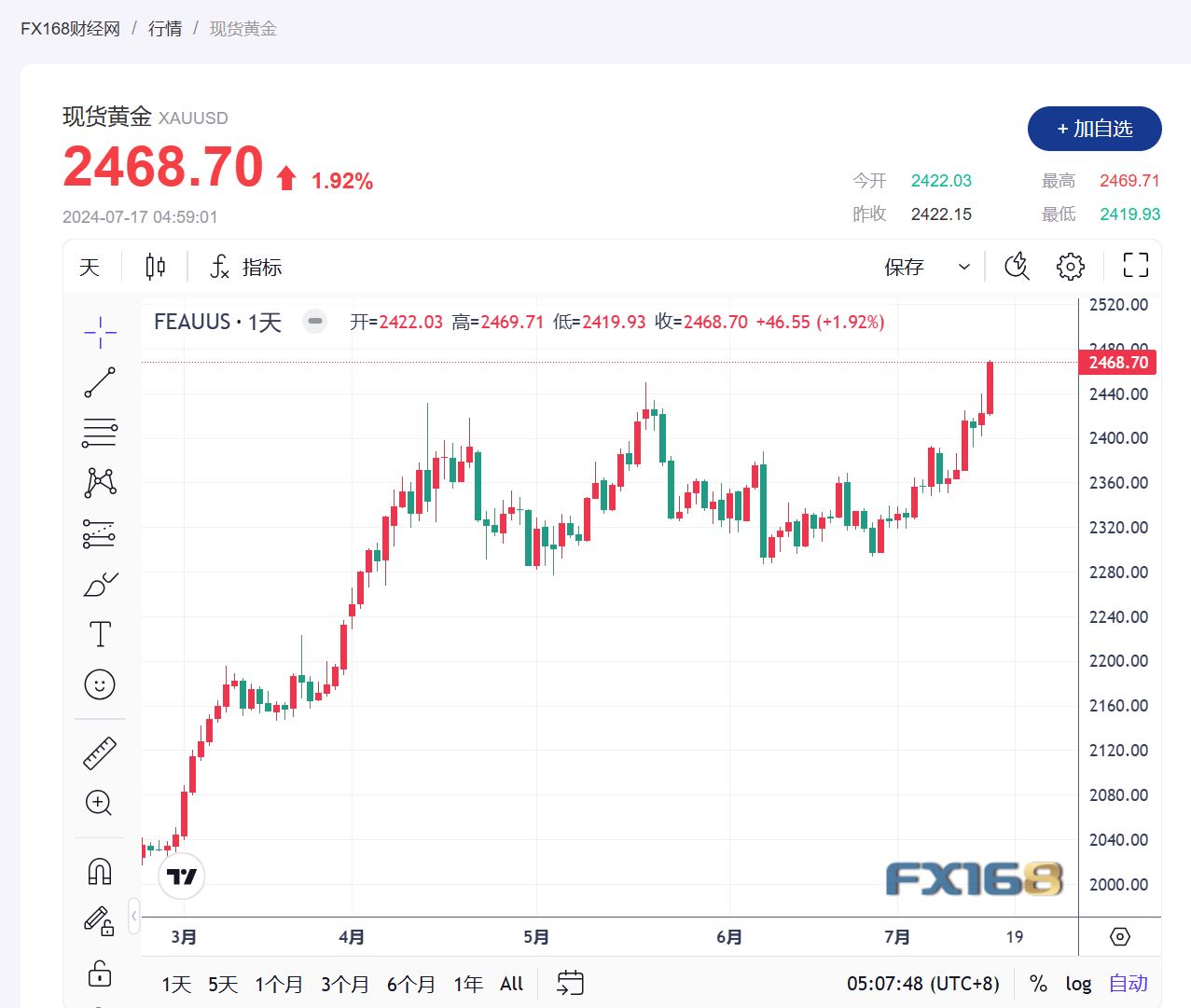Viewport: 1191px width, 1008px height.
Task: Open candlestick chart type menu
Action: tap(155, 268)
